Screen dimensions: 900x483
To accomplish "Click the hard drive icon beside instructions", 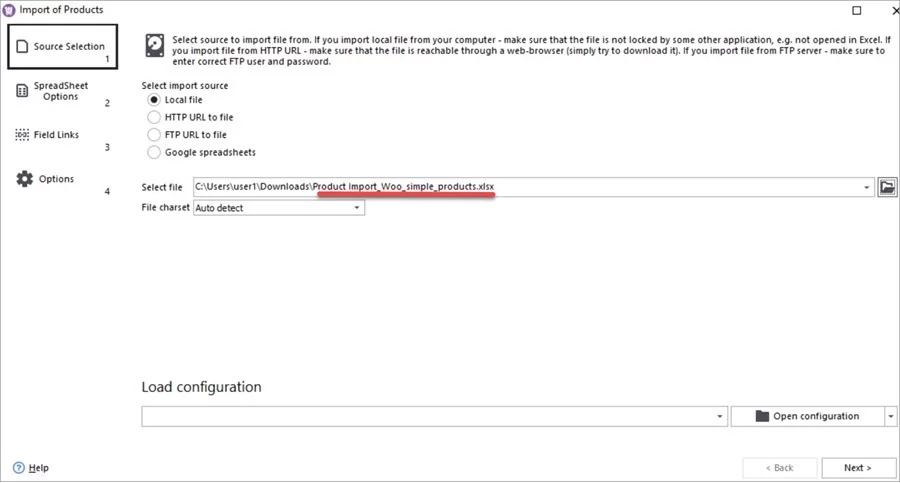I will pyautogui.click(x=155, y=47).
